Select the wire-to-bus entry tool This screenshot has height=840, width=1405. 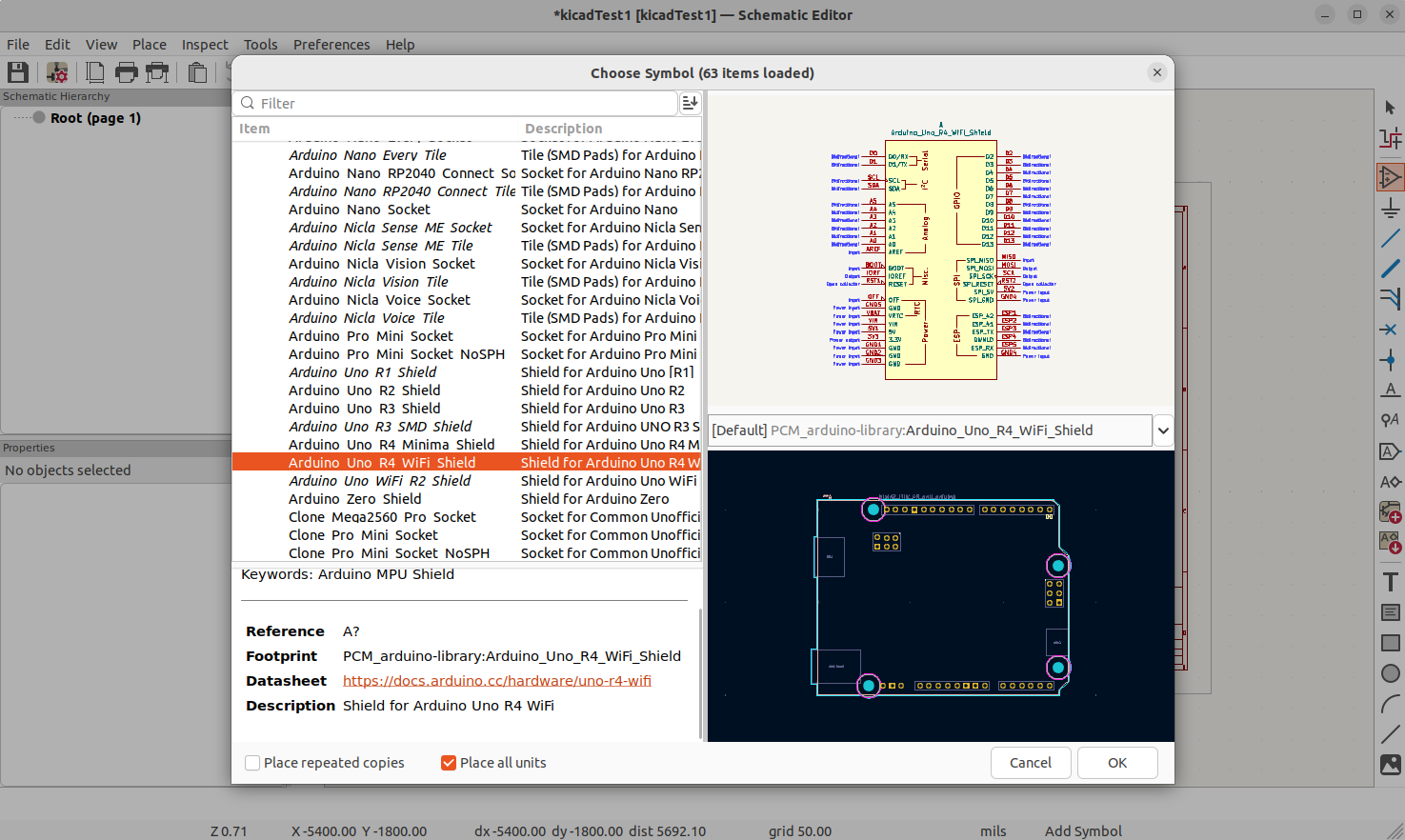(x=1391, y=299)
